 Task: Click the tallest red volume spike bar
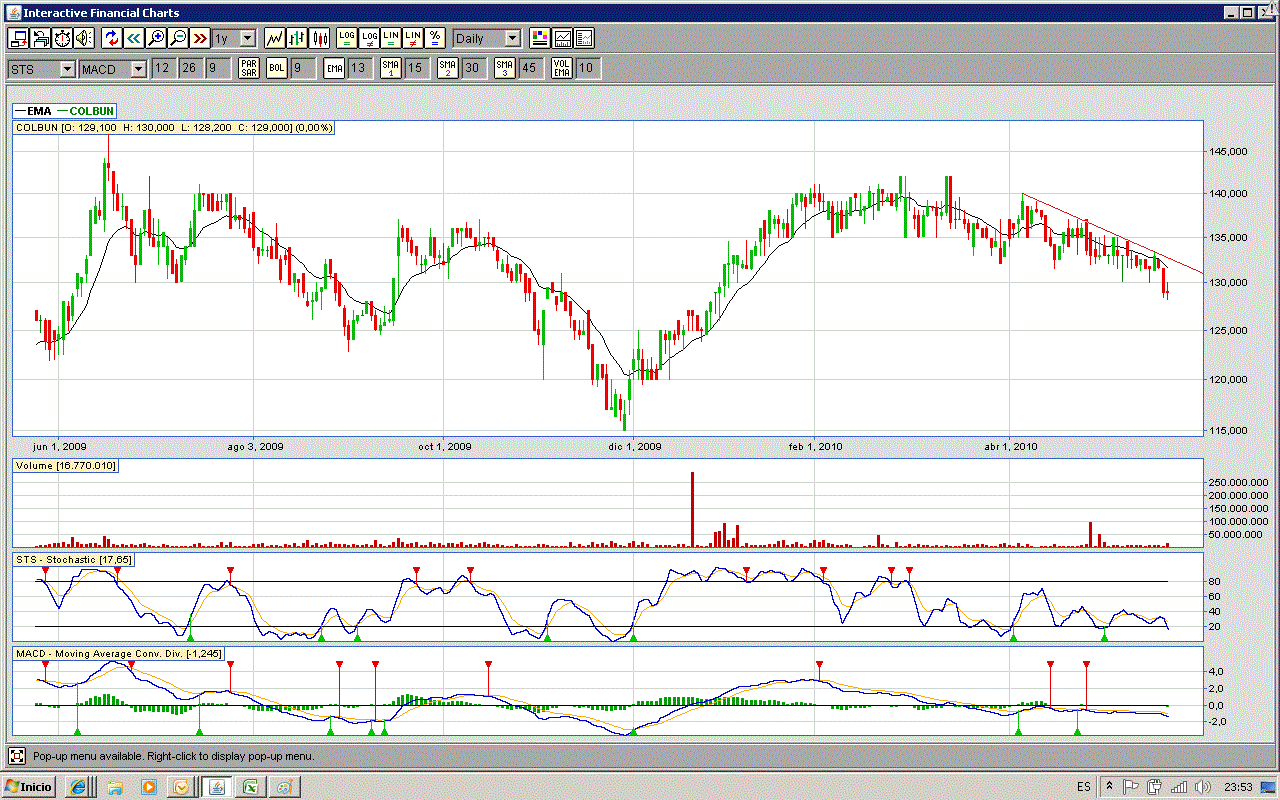pyautogui.click(x=692, y=509)
